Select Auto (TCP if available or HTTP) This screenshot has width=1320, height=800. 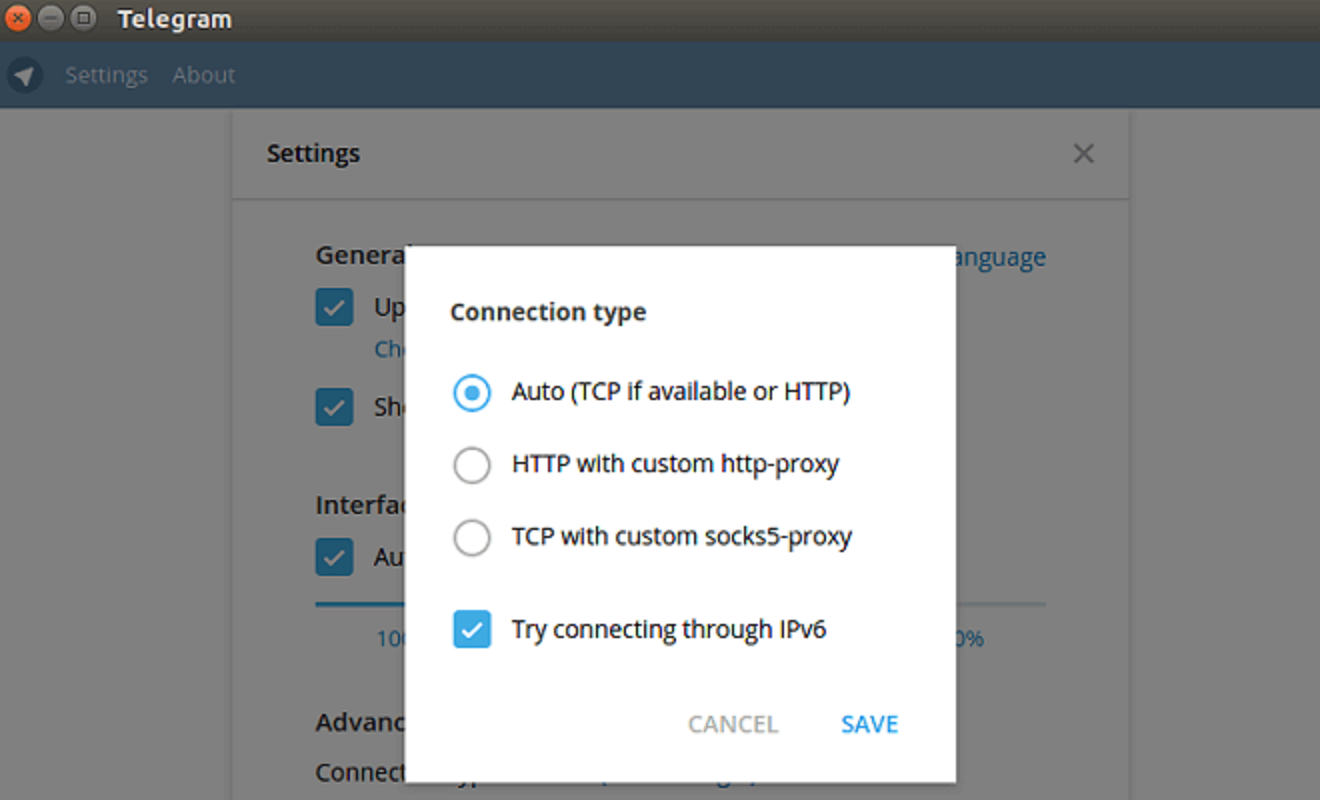tap(471, 392)
